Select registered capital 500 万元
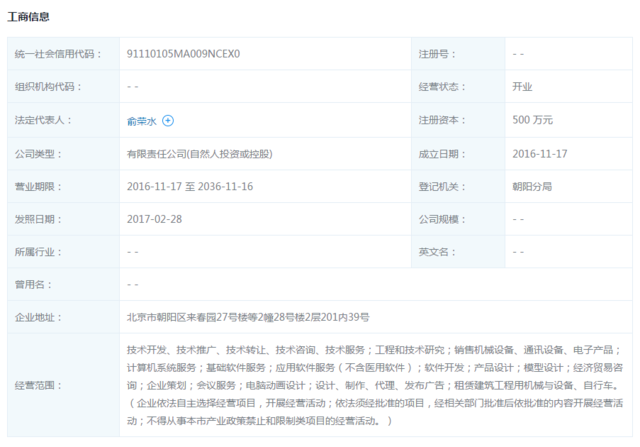The image size is (640, 447). tap(533, 120)
